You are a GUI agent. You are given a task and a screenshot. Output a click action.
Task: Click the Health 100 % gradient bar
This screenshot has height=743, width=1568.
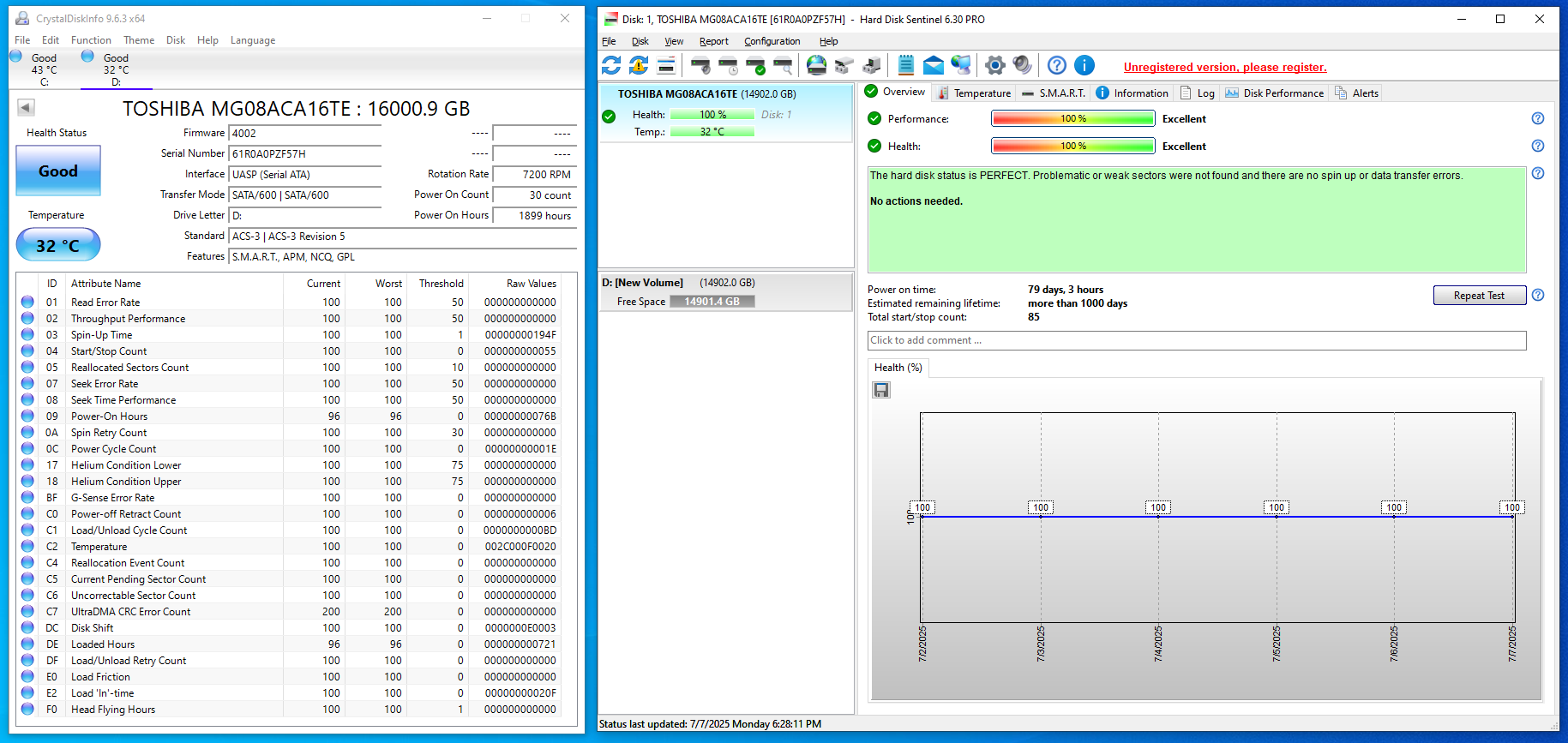tap(1073, 146)
